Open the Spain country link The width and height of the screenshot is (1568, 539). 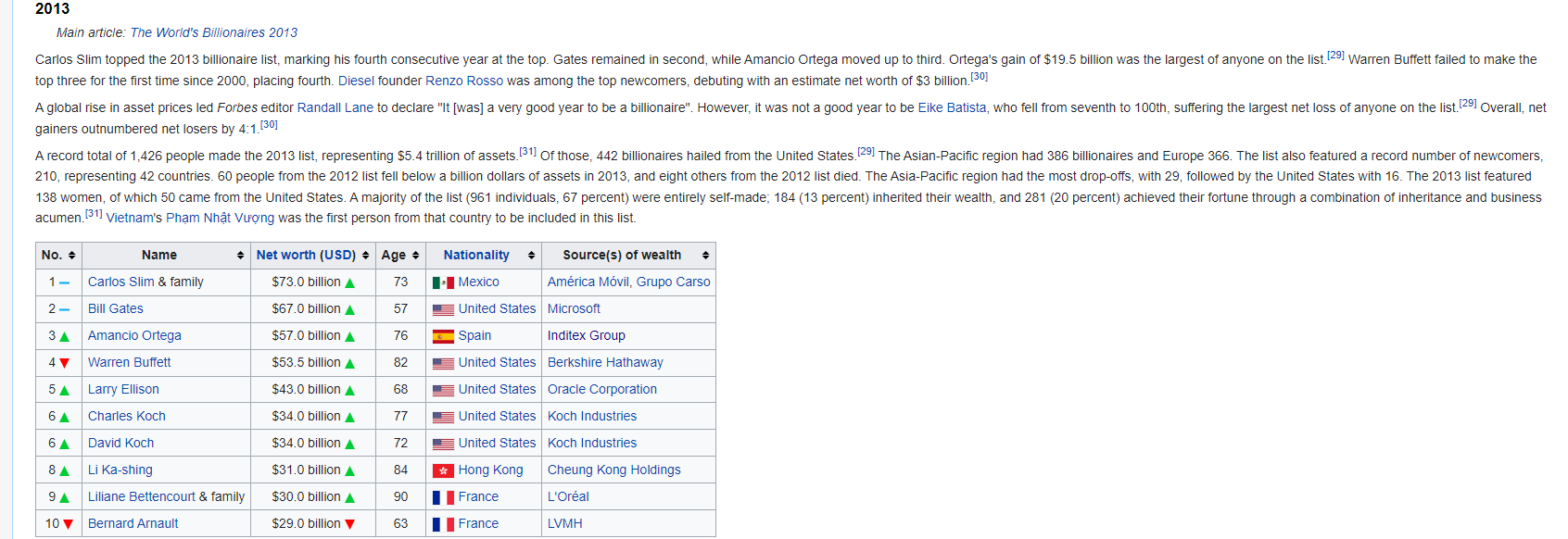pos(475,335)
